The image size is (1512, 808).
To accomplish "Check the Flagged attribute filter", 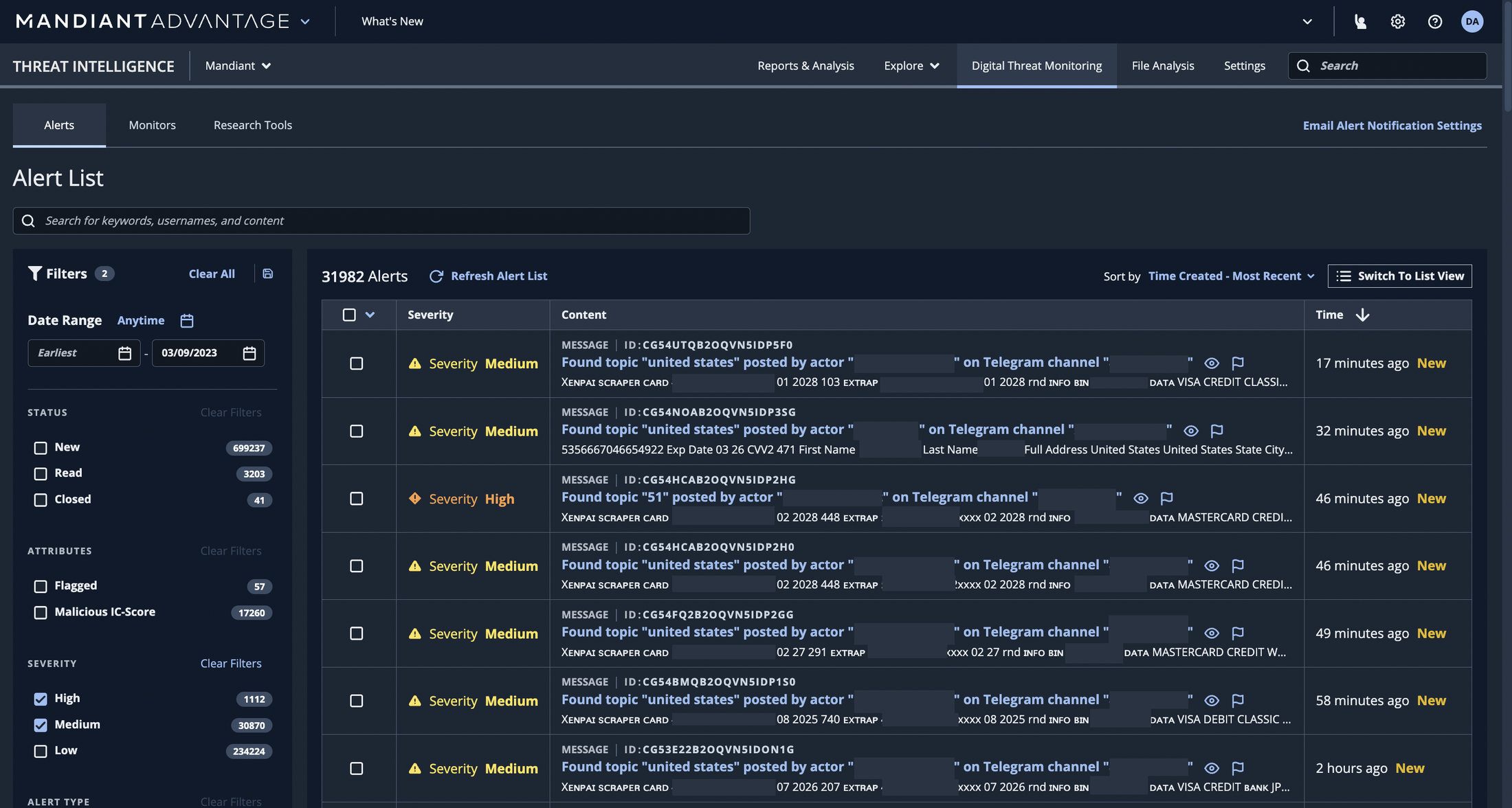I will coord(40,586).
